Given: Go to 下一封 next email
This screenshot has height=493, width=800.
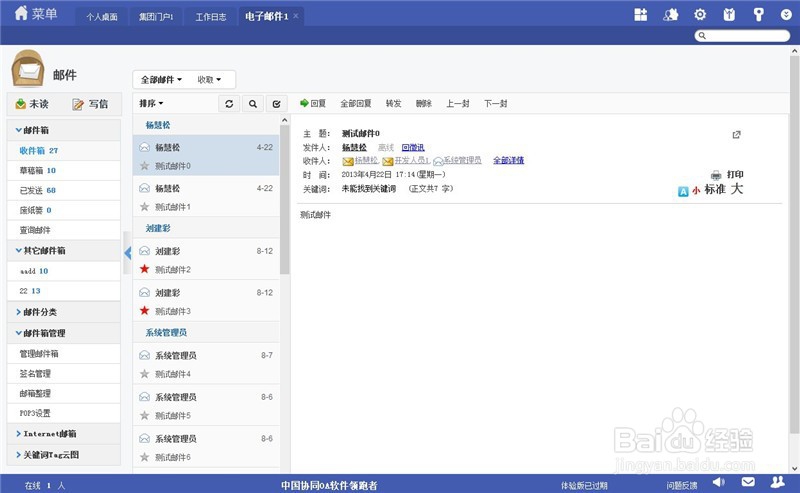Looking at the screenshot, I should coord(495,104).
